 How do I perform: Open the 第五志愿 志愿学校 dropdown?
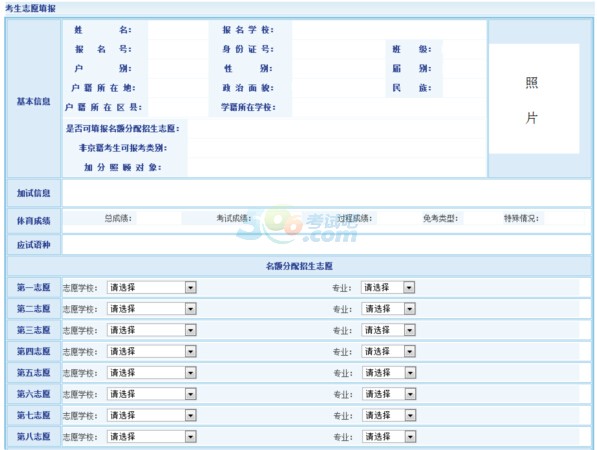coord(152,373)
